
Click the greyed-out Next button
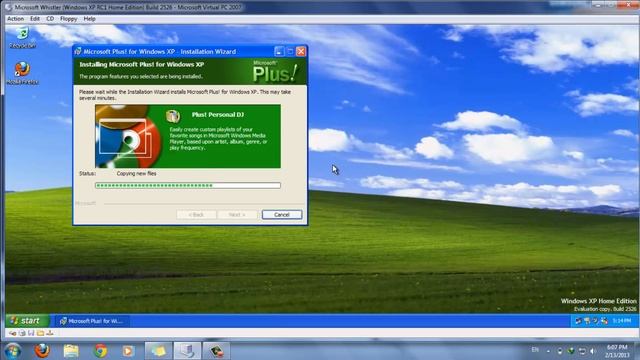(237, 215)
